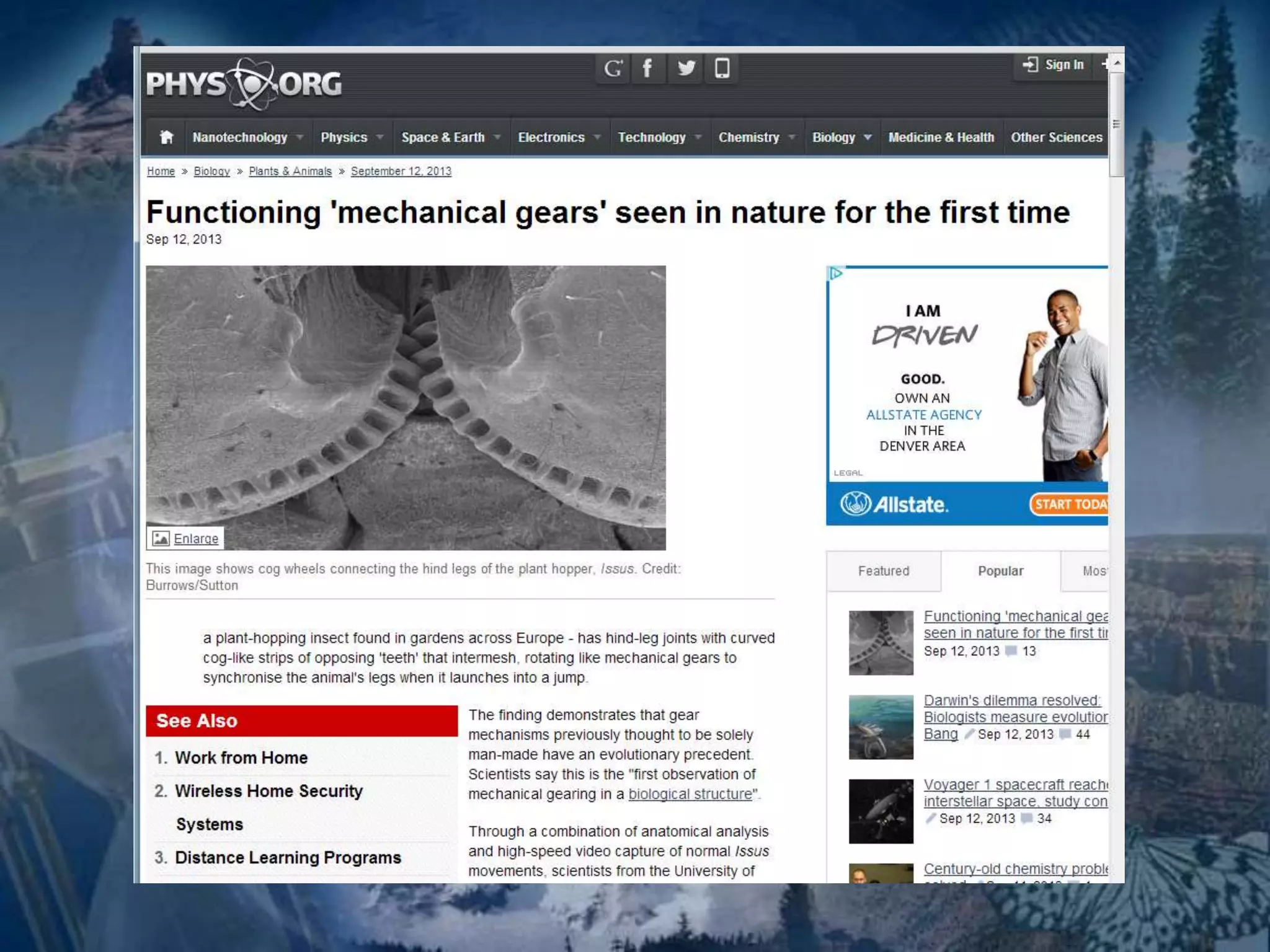Image resolution: width=1270 pixels, height=952 pixels.
Task: Select the Popular tab
Action: tap(1000, 571)
